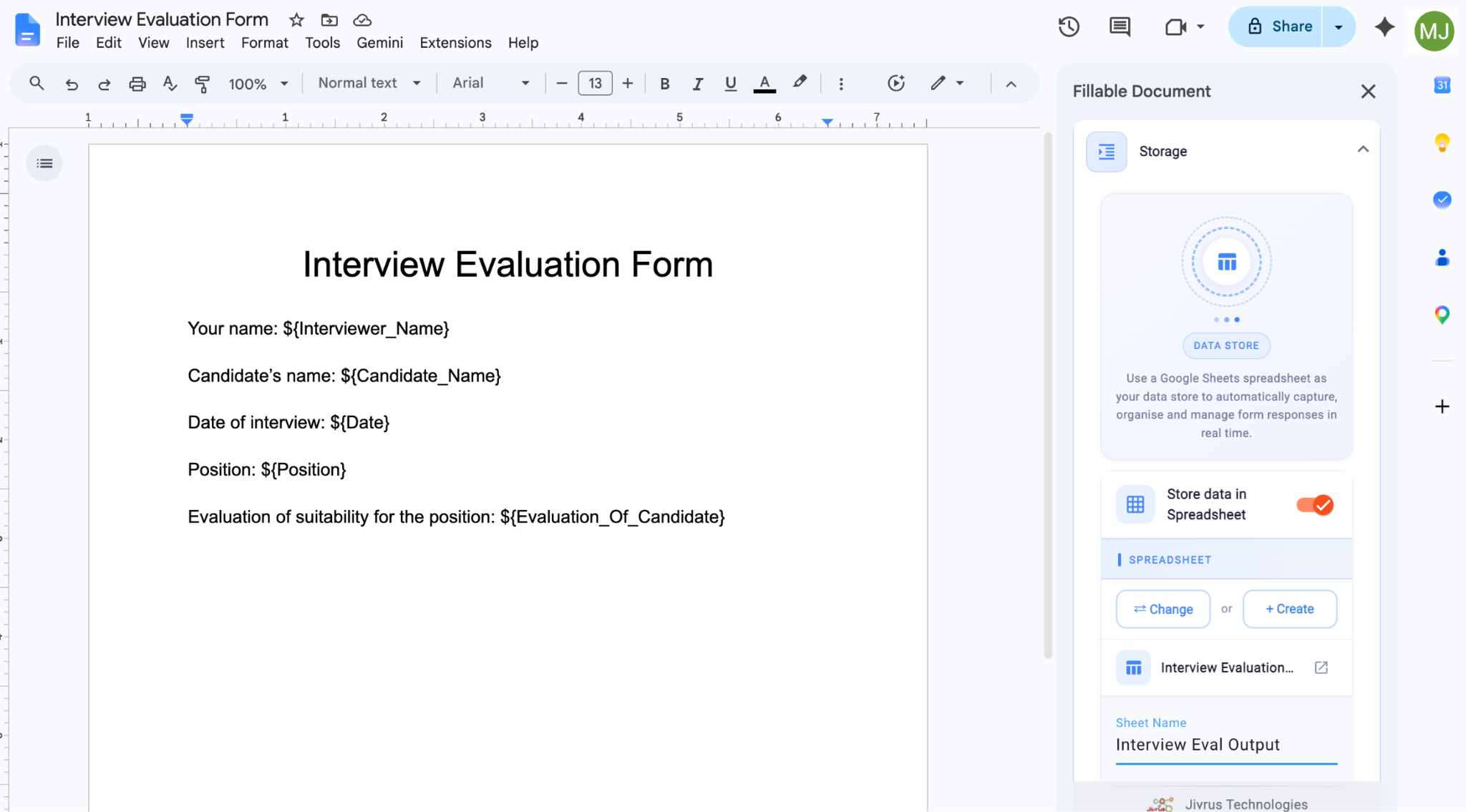The height and width of the screenshot is (812, 1466).
Task: Click the DATA STORE label badge
Action: pyautogui.click(x=1226, y=346)
